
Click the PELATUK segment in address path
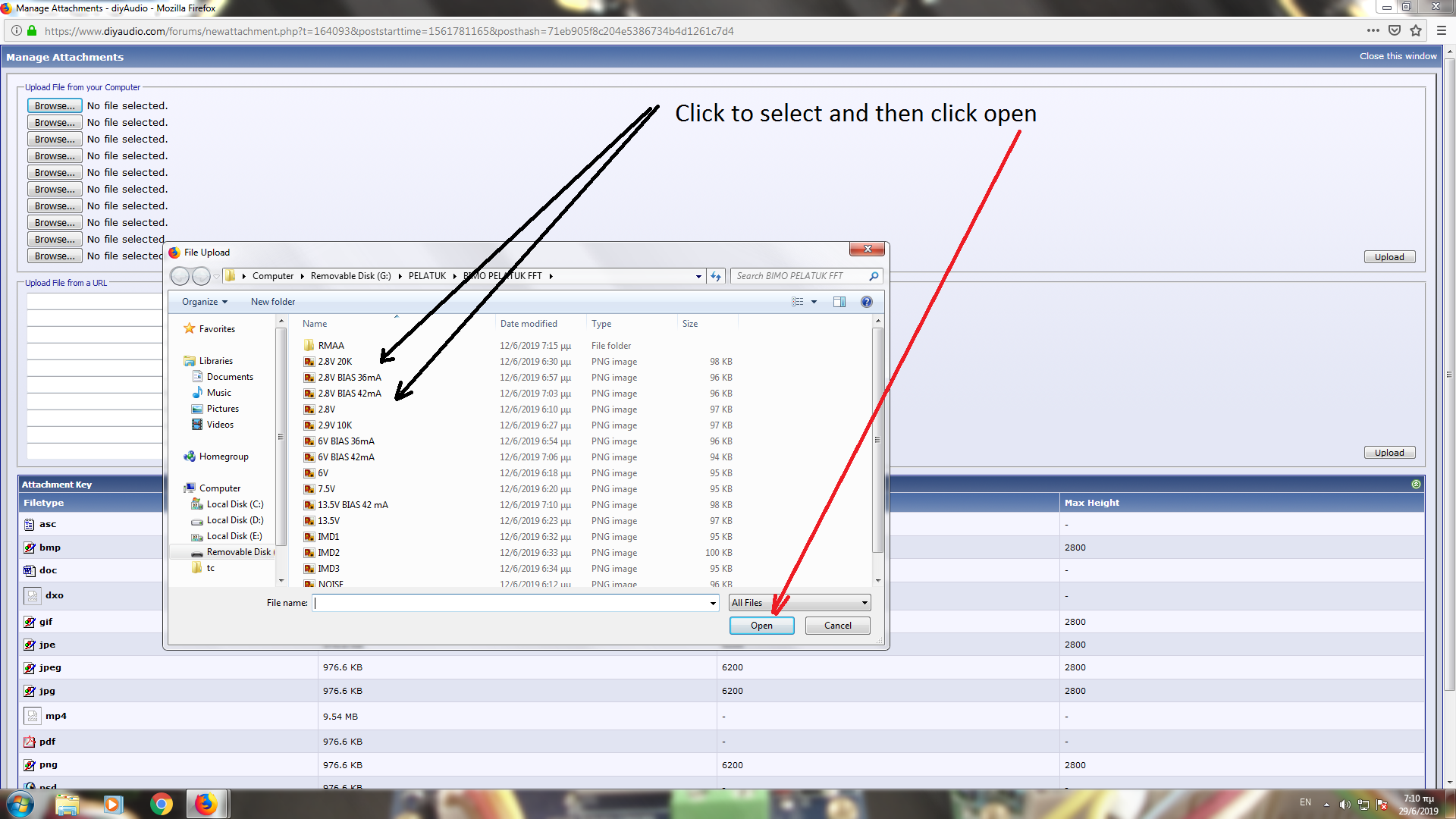click(x=427, y=276)
